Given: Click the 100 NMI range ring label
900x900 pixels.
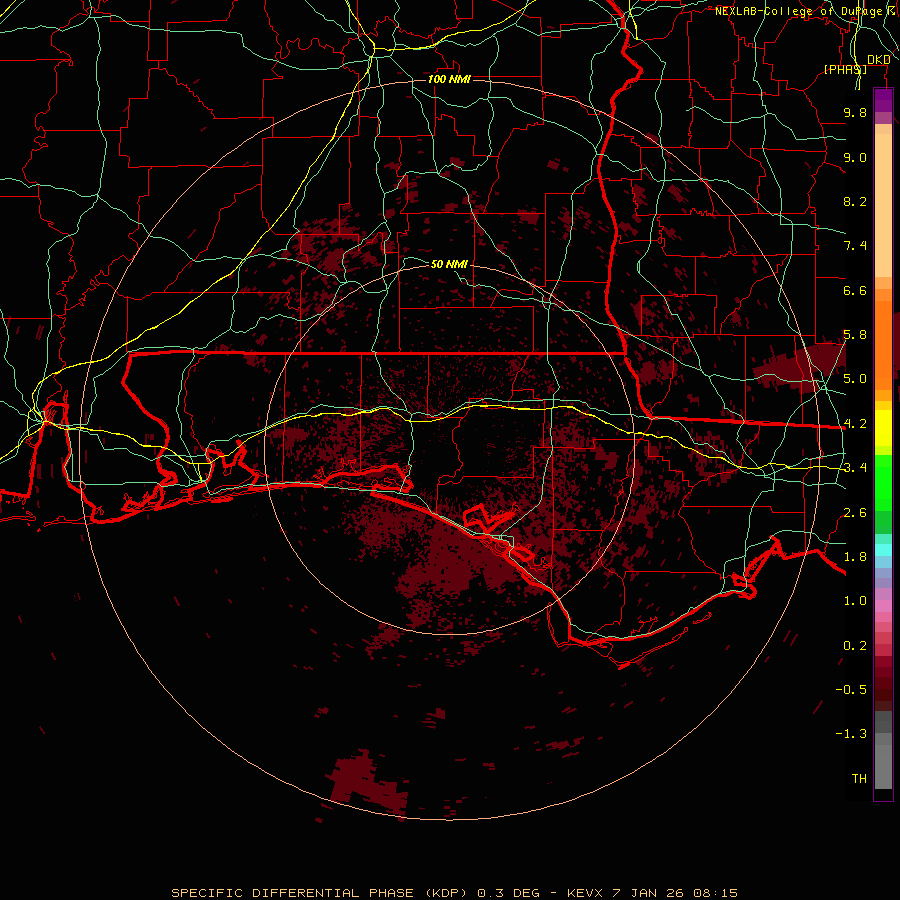Looking at the screenshot, I should point(449,79).
